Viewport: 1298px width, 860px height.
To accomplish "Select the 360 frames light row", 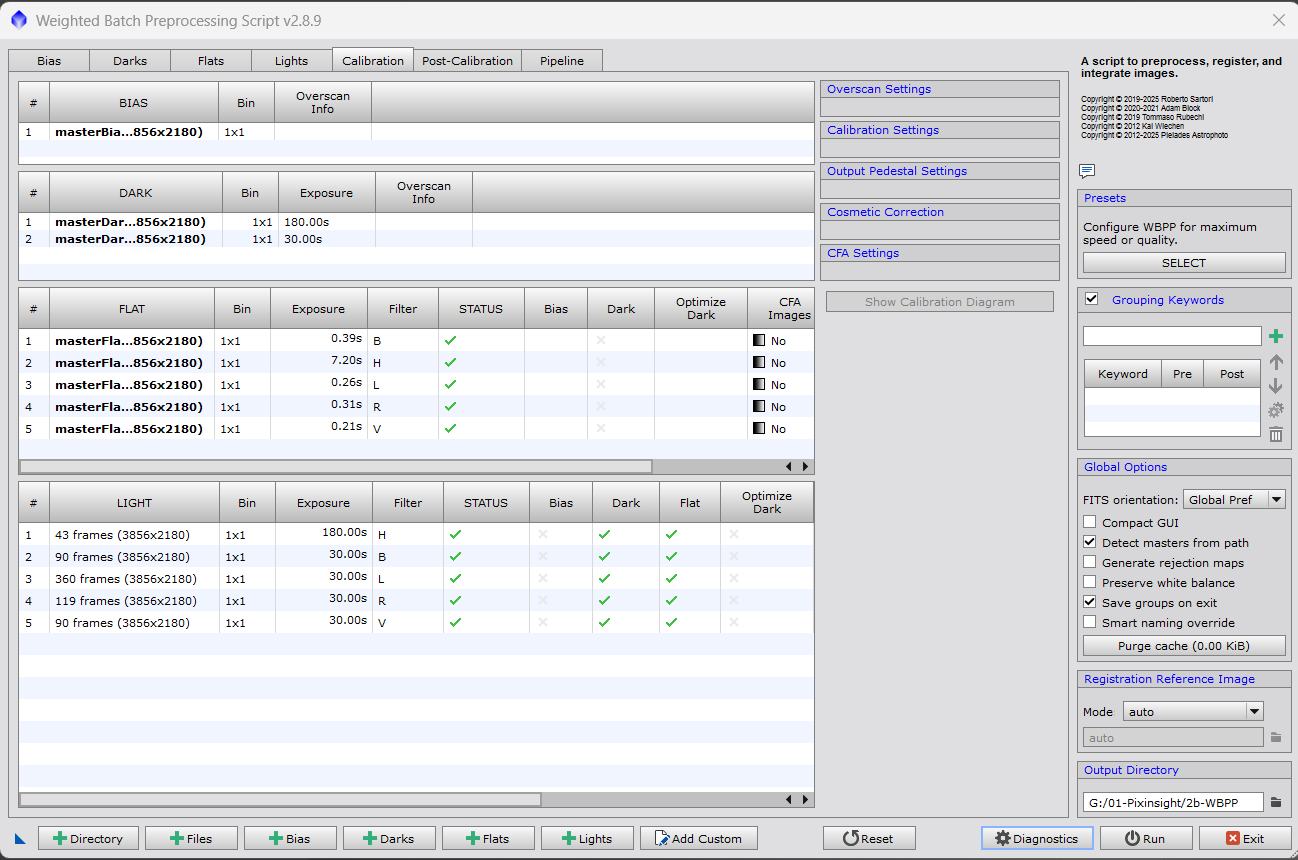I will point(416,579).
